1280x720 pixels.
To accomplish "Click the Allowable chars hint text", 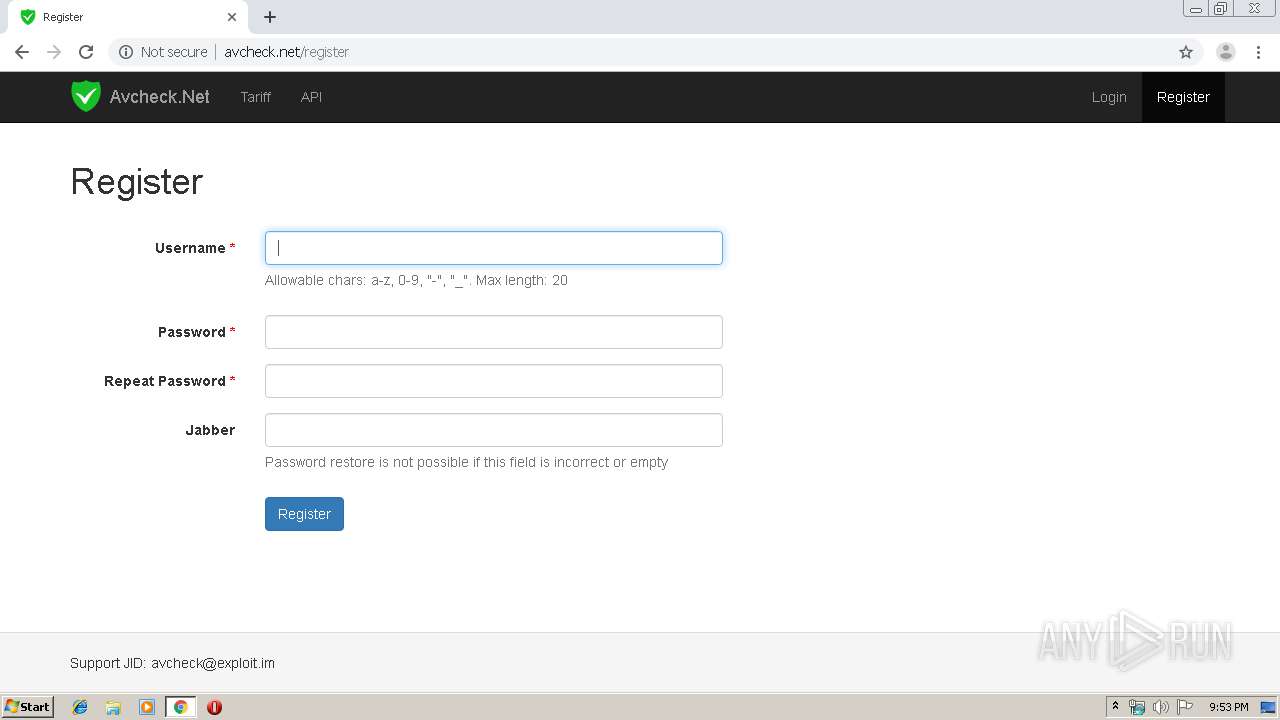I will point(416,280).
